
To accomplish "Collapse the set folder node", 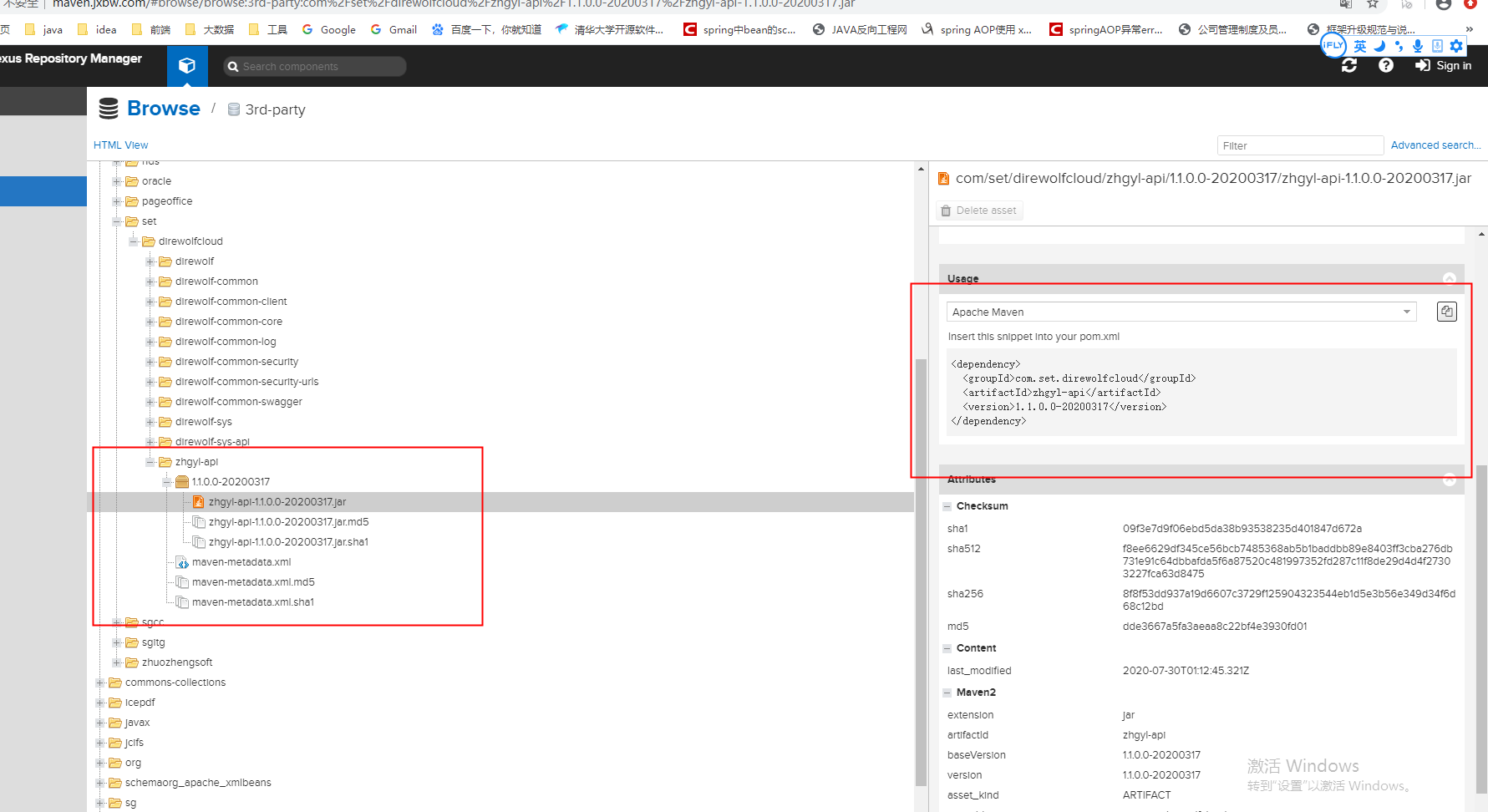I will click(x=118, y=221).
